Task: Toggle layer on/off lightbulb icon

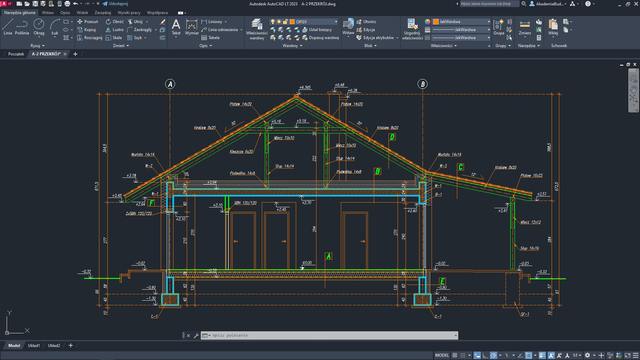Action: coord(273,22)
